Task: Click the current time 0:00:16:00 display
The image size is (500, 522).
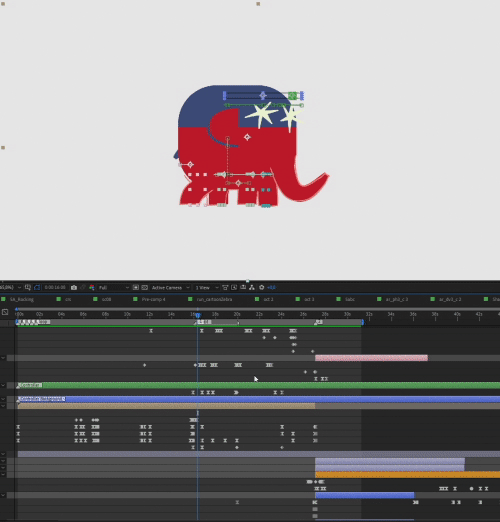Action: [x=55, y=287]
